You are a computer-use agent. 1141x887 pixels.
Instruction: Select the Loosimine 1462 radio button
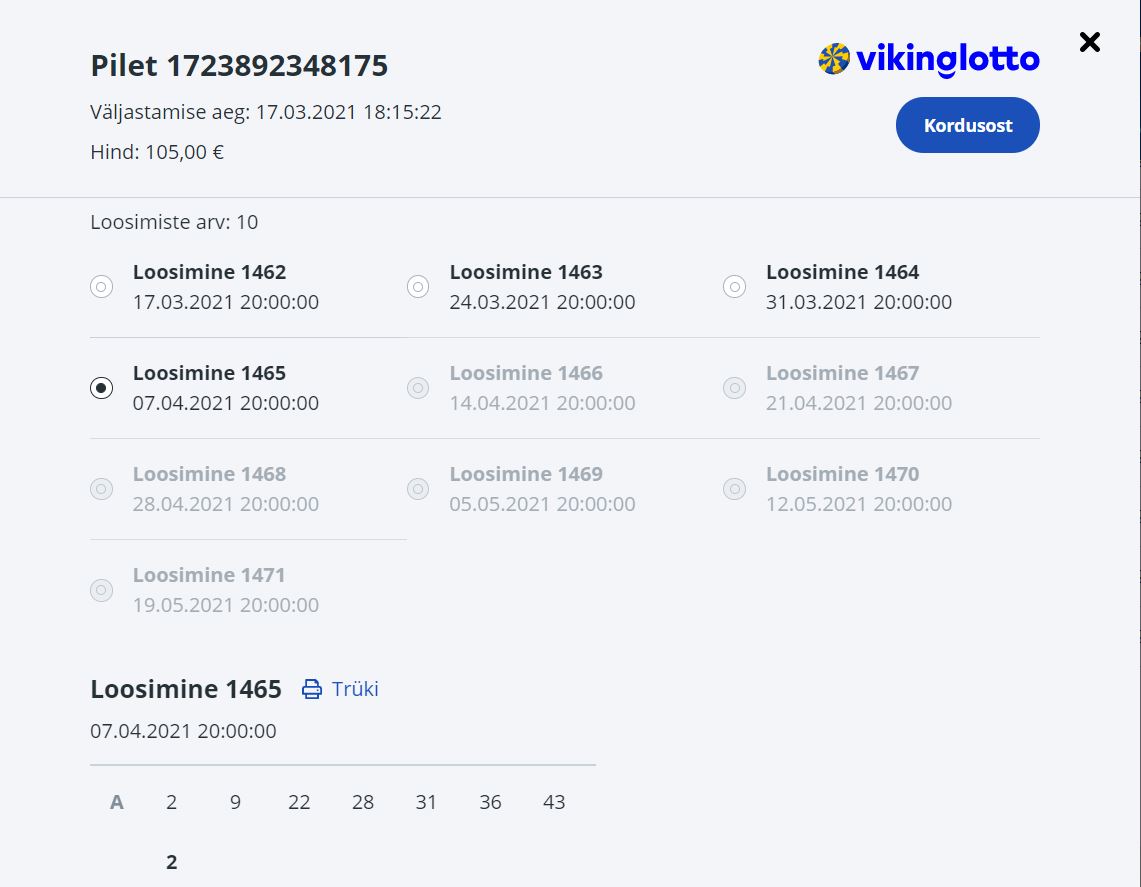coord(102,287)
